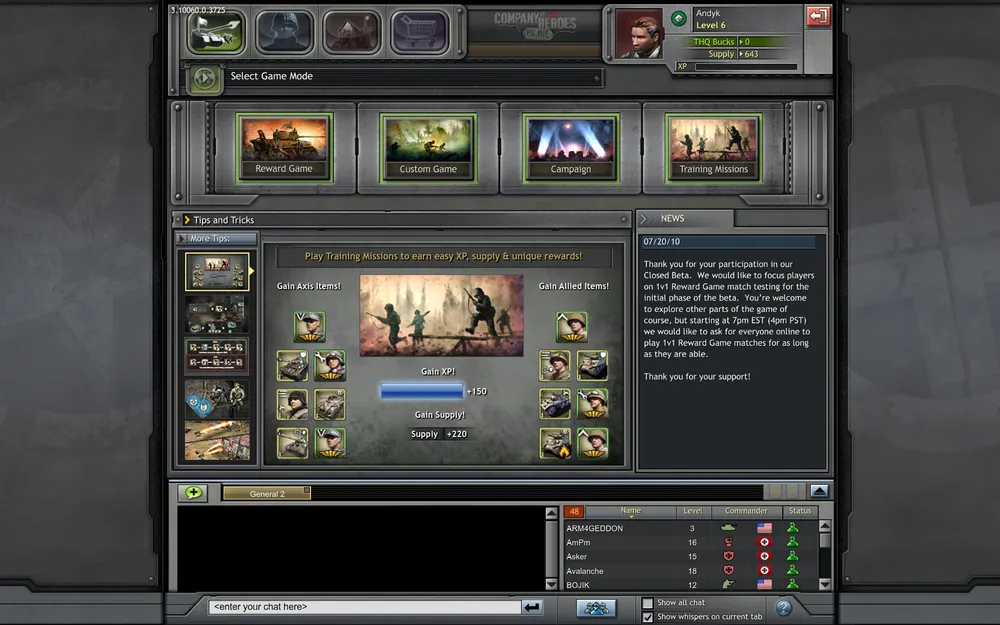Click the chat text input field
The width and height of the screenshot is (1000, 625).
364,607
